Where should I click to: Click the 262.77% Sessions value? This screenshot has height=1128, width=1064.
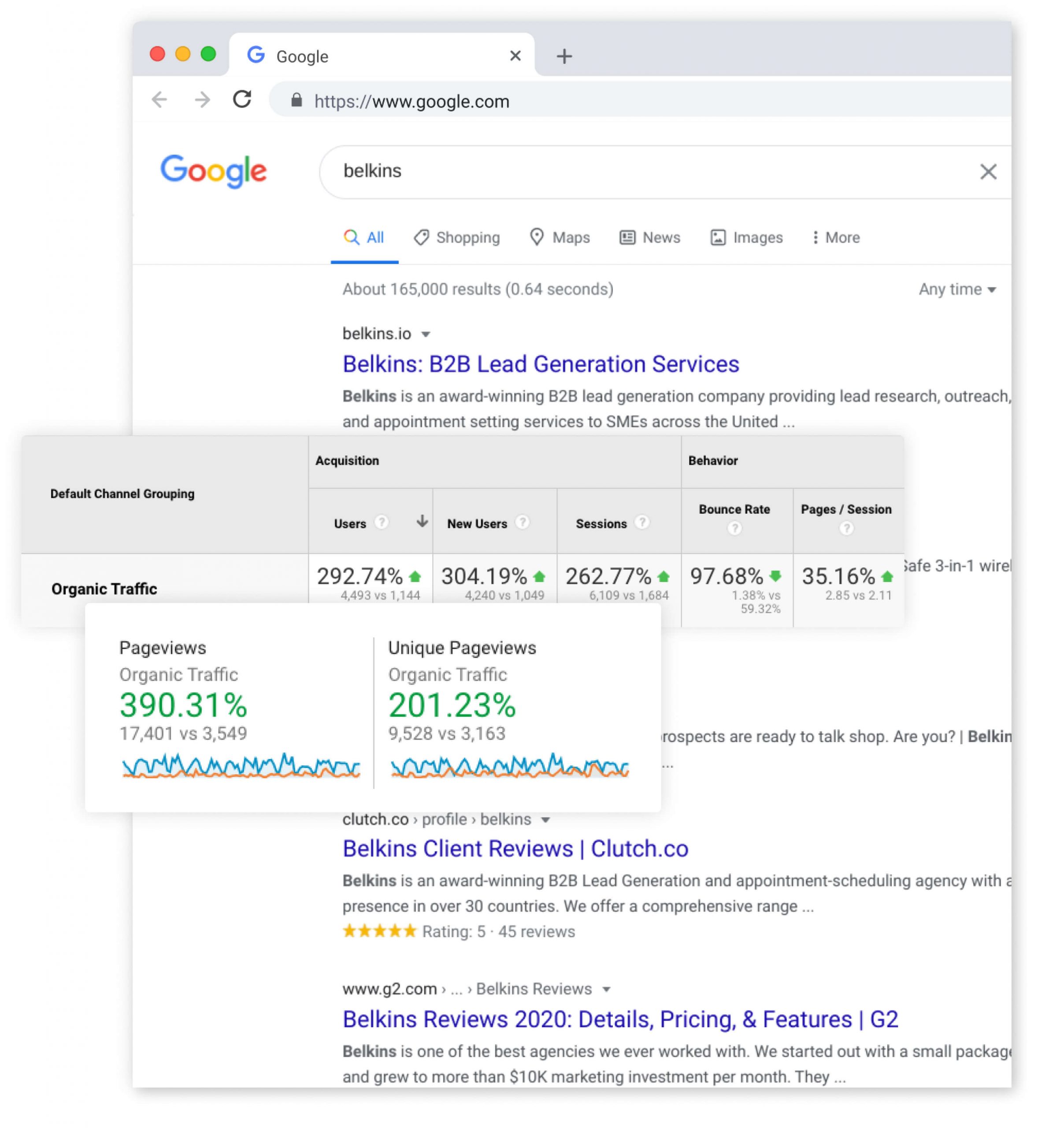click(x=608, y=576)
